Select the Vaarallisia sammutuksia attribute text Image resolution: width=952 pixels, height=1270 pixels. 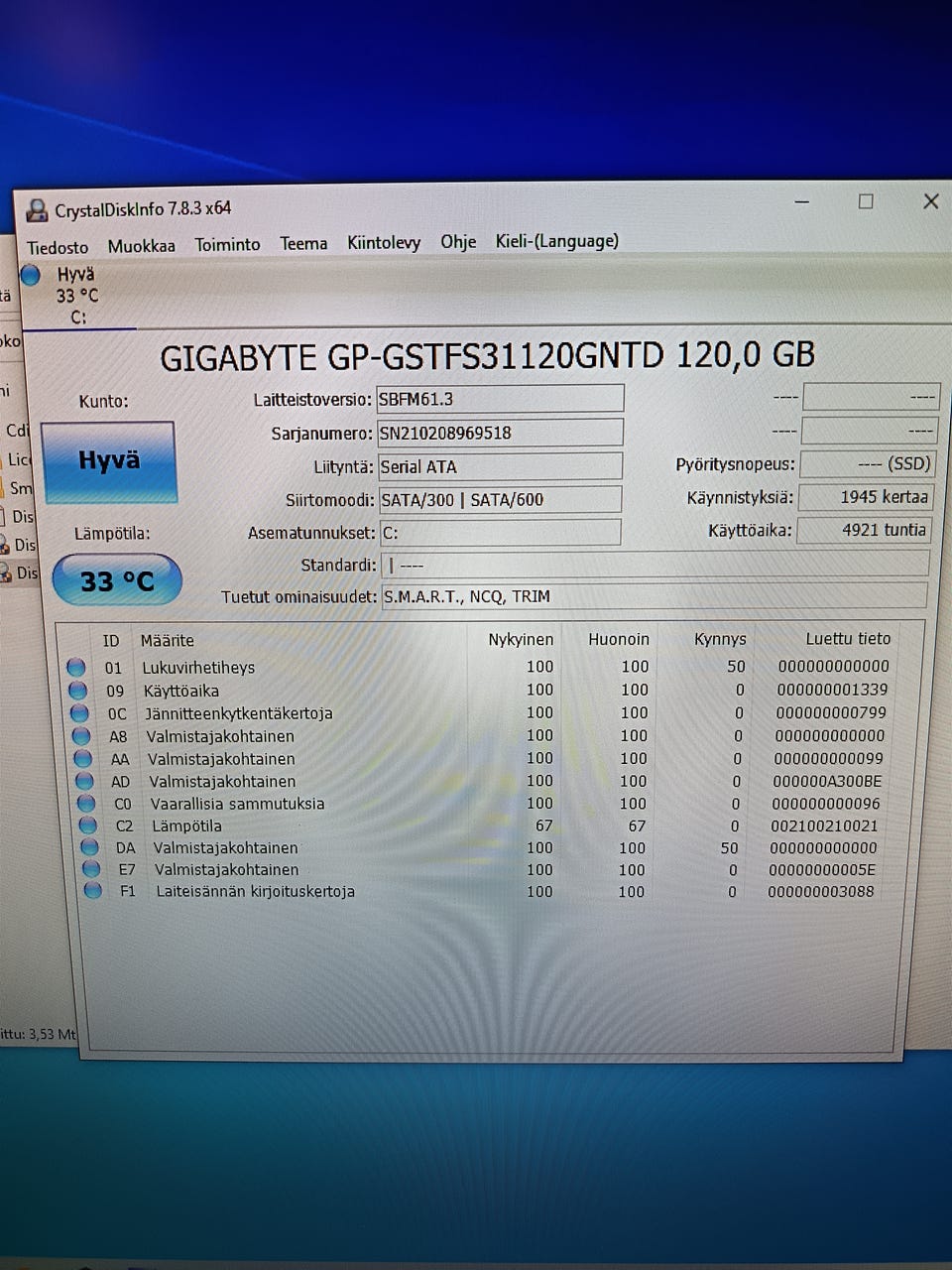[x=237, y=804]
